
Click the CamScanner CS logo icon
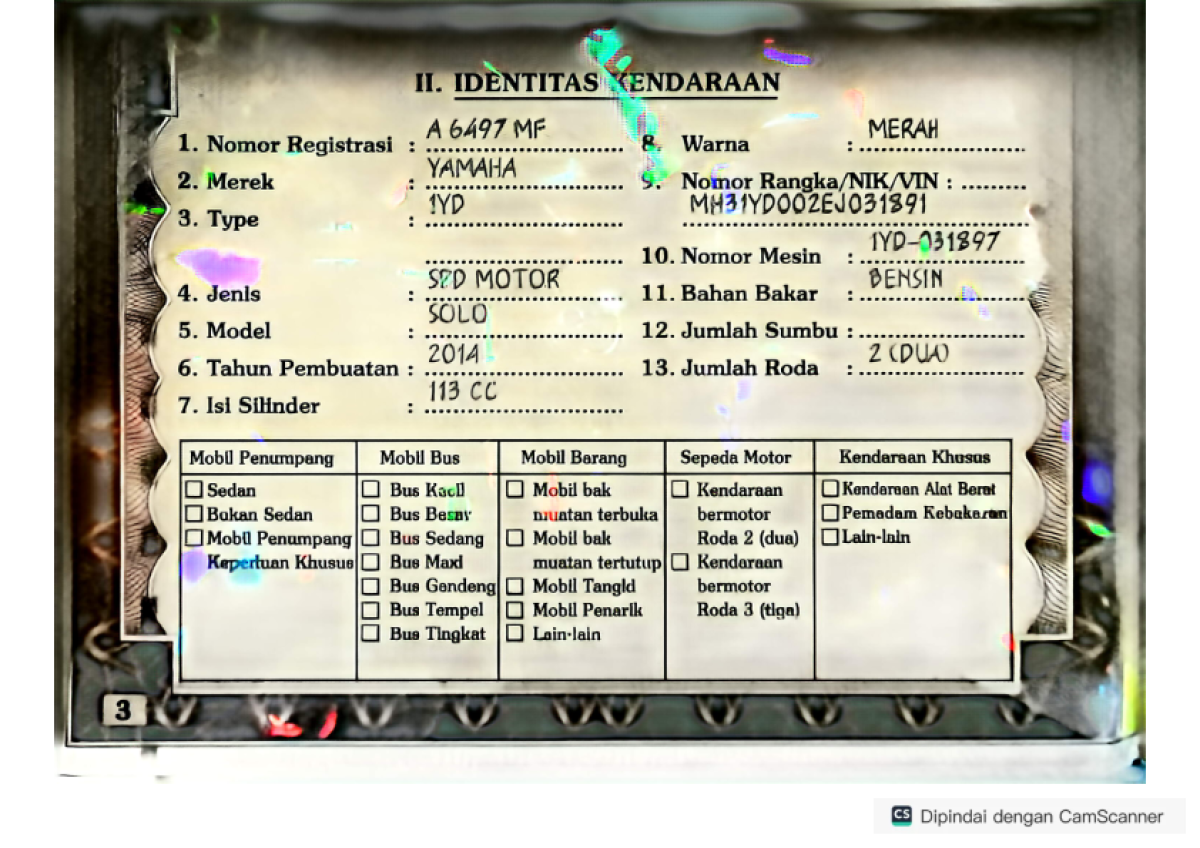[901, 816]
